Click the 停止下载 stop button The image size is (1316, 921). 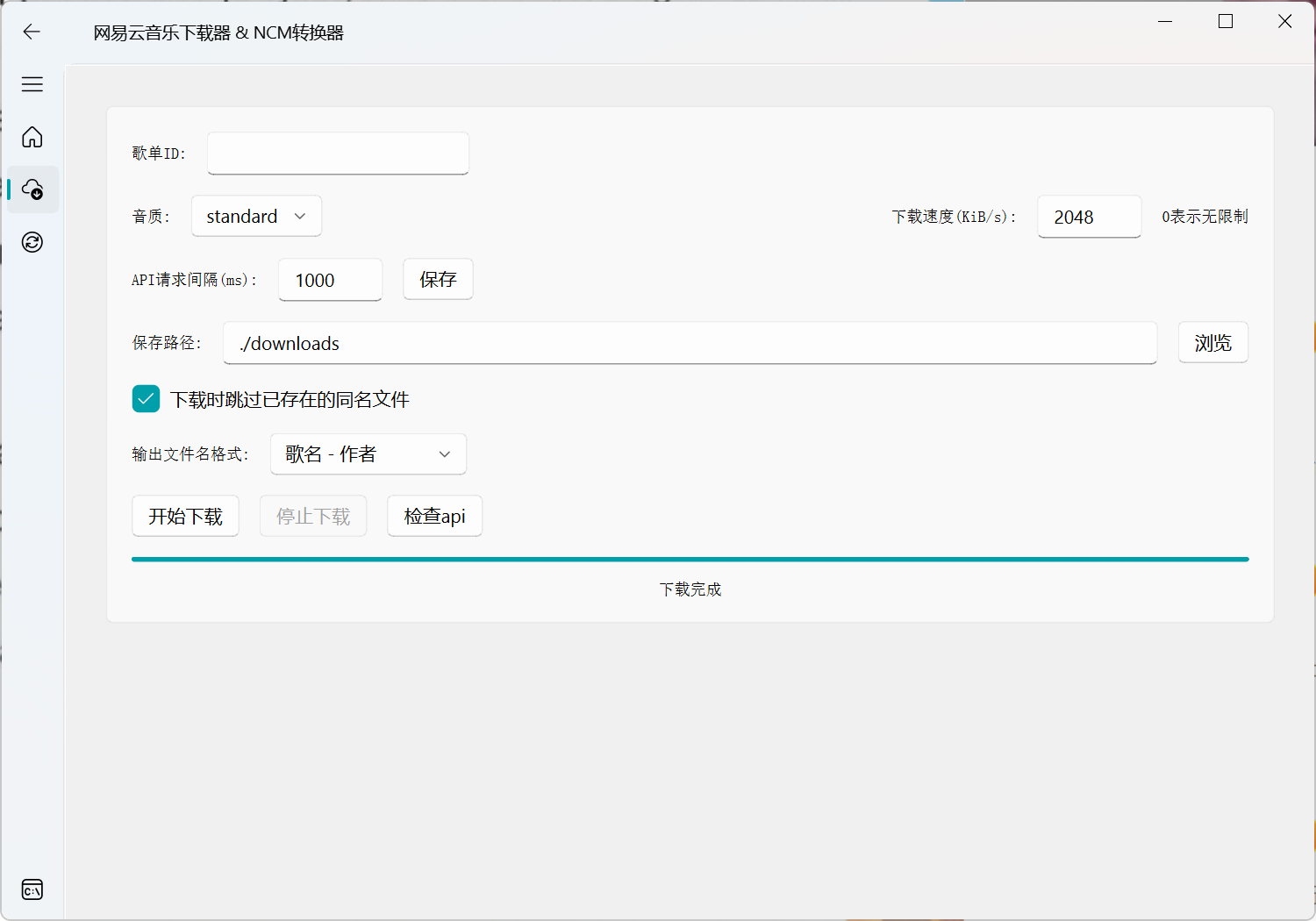312,516
